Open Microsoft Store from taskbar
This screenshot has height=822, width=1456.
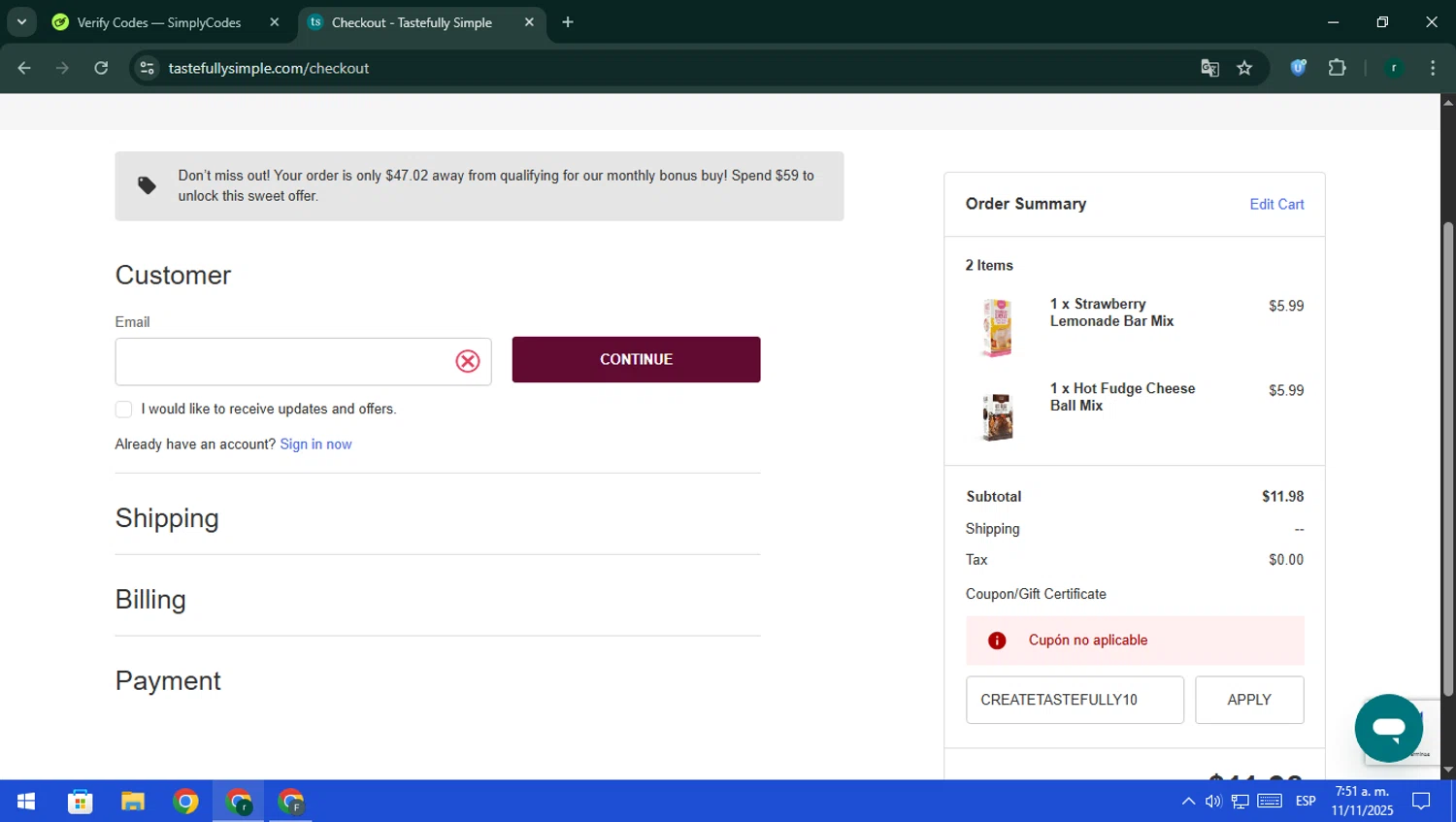click(x=81, y=802)
